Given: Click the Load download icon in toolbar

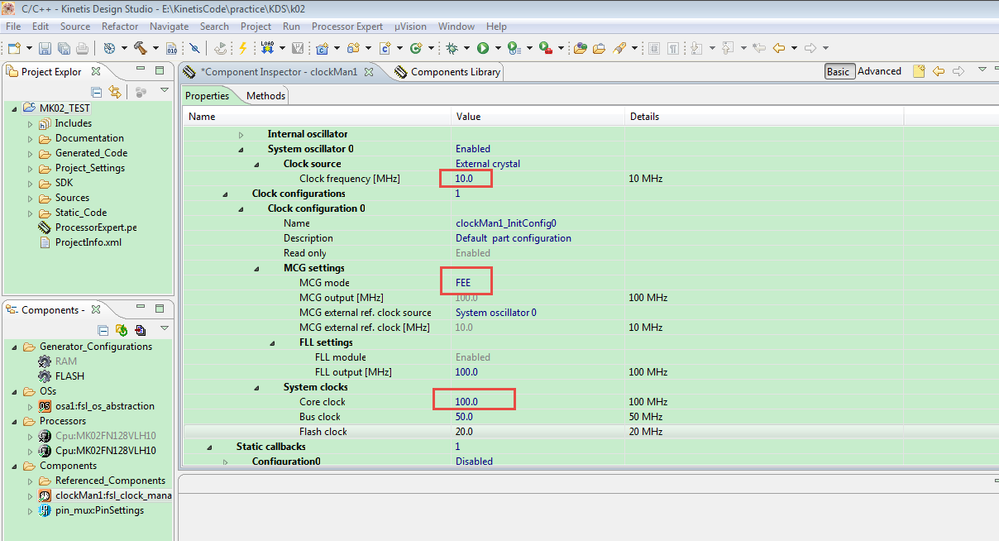Looking at the screenshot, I should [267, 48].
